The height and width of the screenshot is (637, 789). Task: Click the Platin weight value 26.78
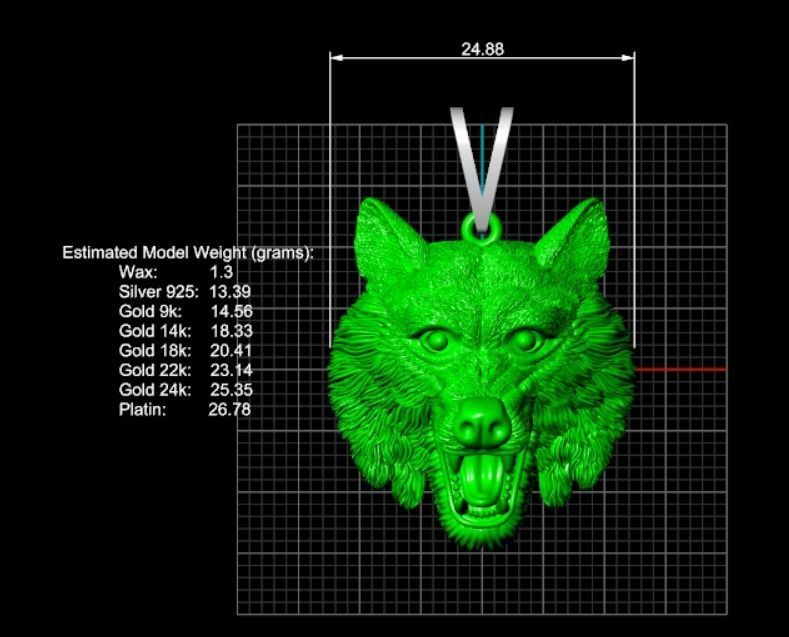click(x=229, y=410)
